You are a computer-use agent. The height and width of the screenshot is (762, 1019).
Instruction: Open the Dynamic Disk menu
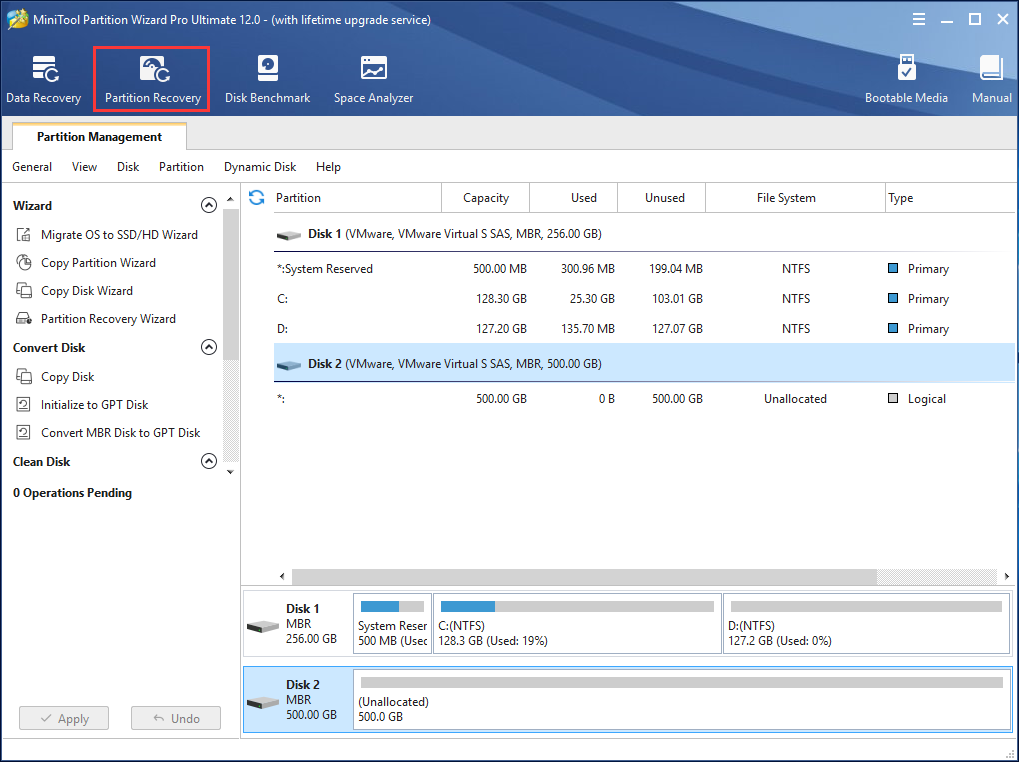click(260, 167)
